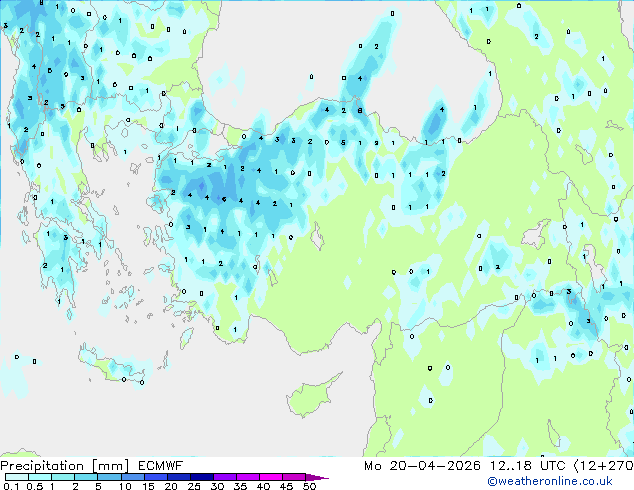
Task: Click the '20' legend scale label
Action: (x=171, y=486)
